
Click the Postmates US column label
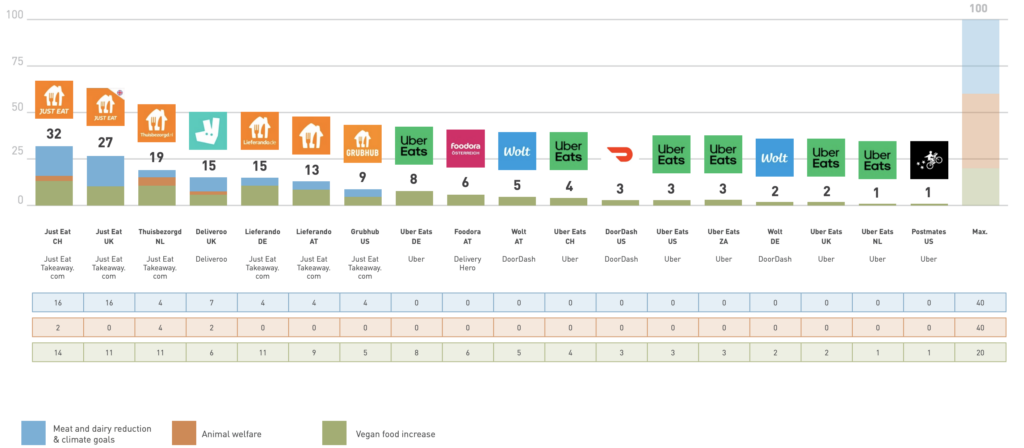click(x=928, y=237)
